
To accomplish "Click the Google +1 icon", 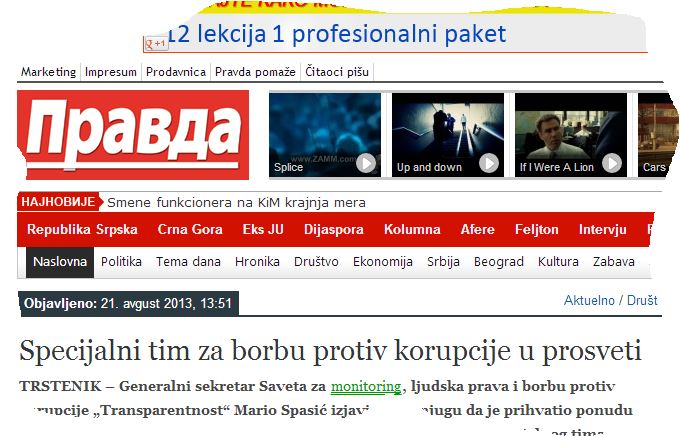I will pos(156,43).
